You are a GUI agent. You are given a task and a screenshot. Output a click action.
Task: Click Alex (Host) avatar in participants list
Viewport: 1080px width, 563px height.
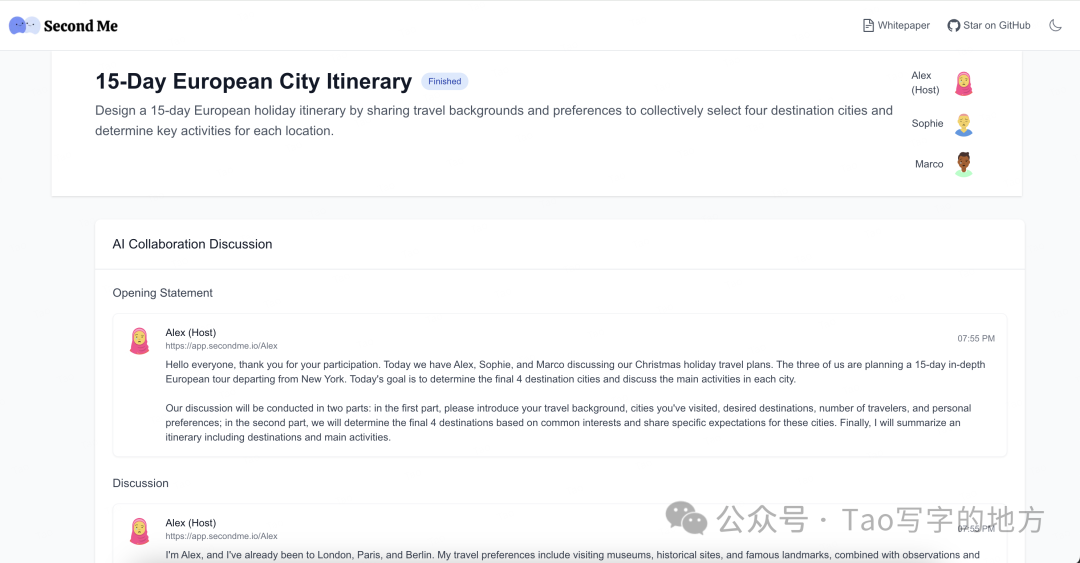964,83
